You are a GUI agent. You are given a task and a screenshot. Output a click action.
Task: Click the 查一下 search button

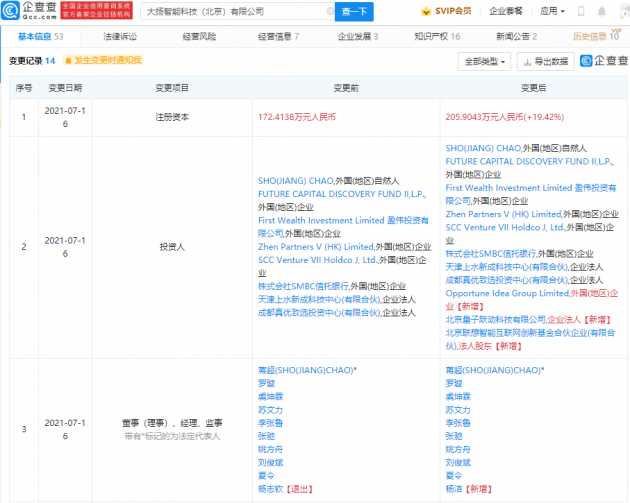point(354,12)
